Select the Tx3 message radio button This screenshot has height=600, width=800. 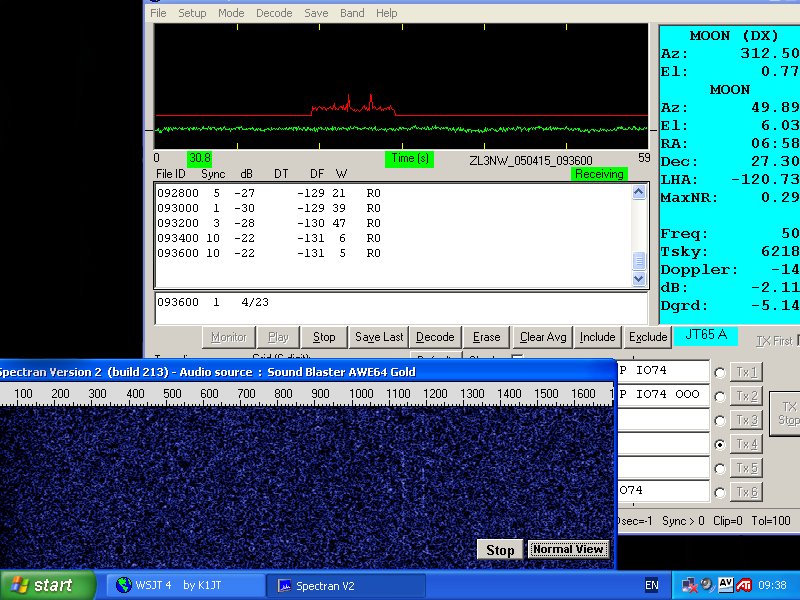pyautogui.click(x=719, y=420)
